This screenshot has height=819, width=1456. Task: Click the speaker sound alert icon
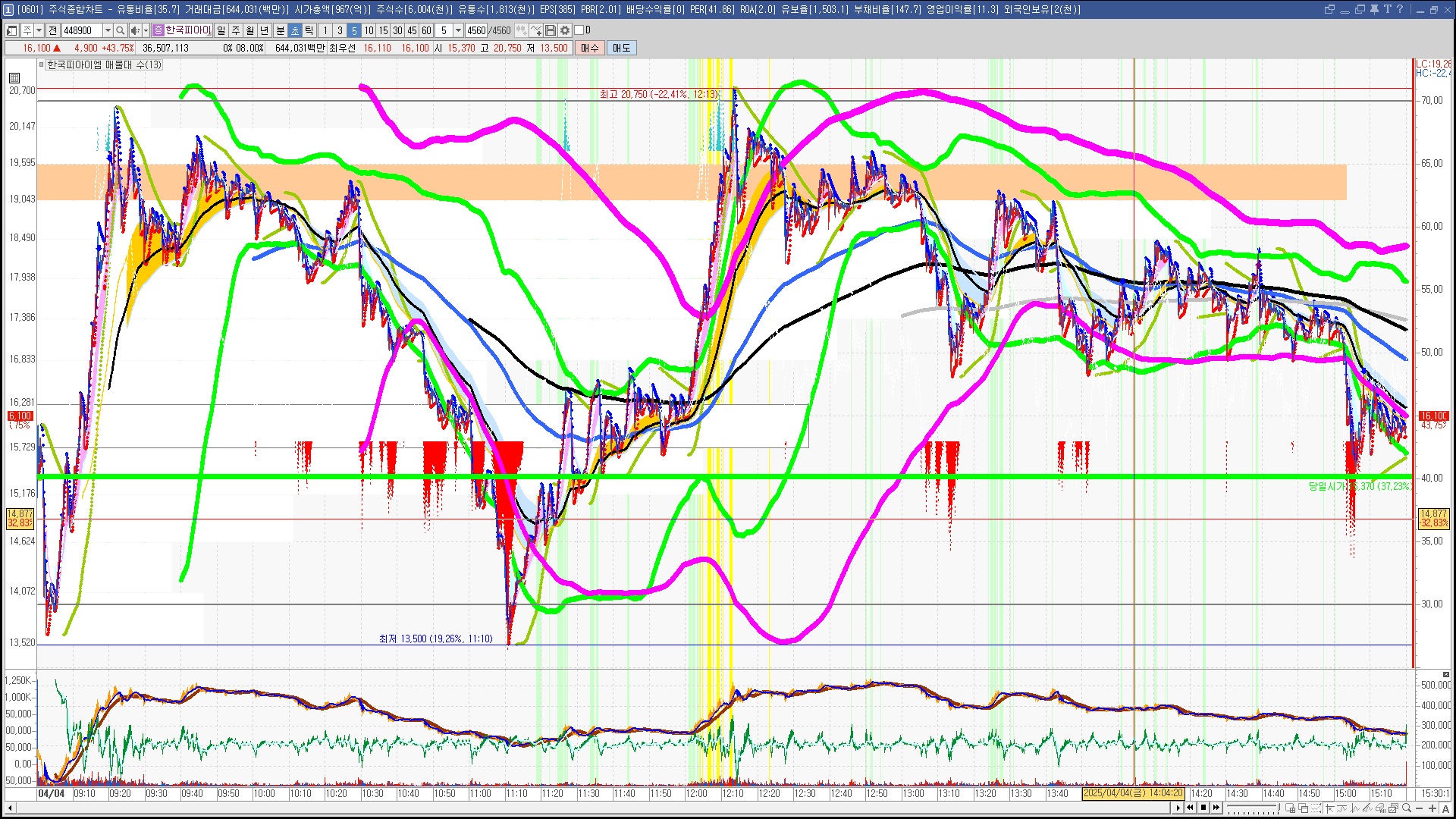[135, 30]
